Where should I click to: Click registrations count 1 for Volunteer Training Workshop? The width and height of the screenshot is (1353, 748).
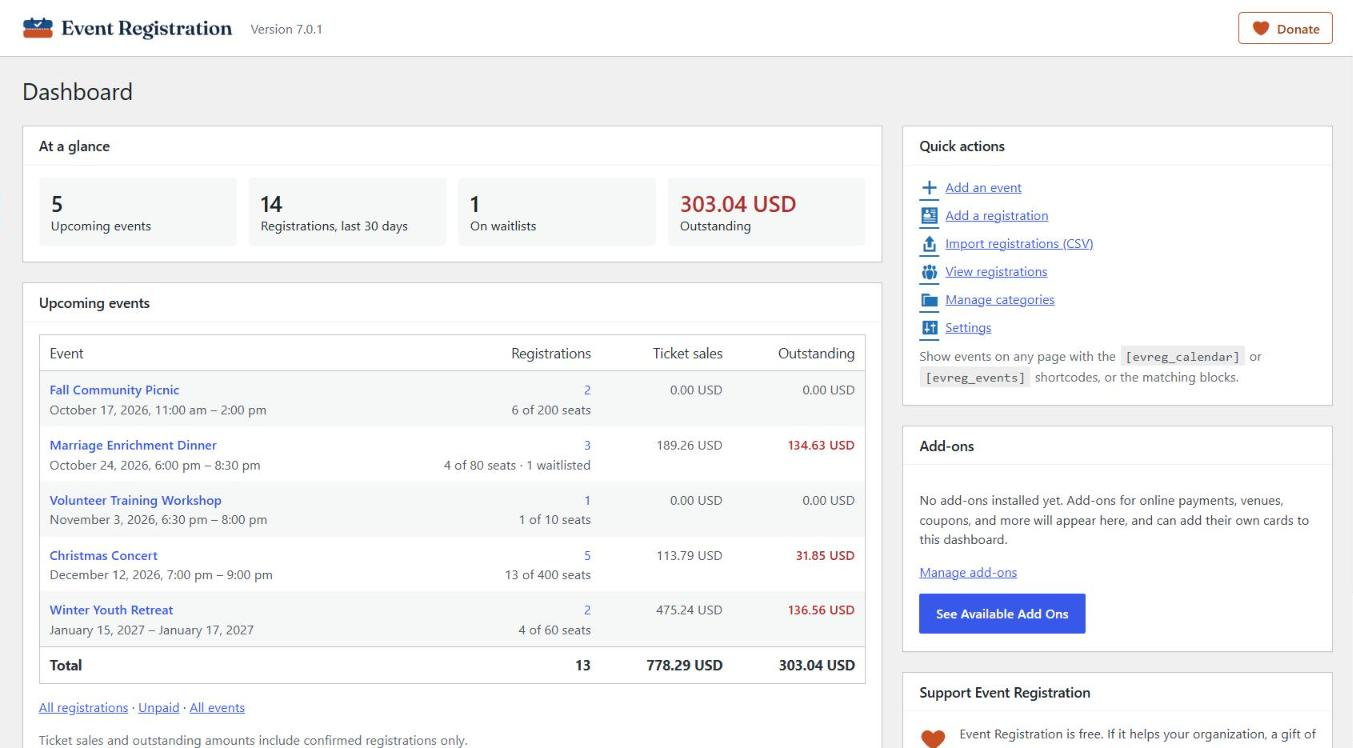[587, 500]
